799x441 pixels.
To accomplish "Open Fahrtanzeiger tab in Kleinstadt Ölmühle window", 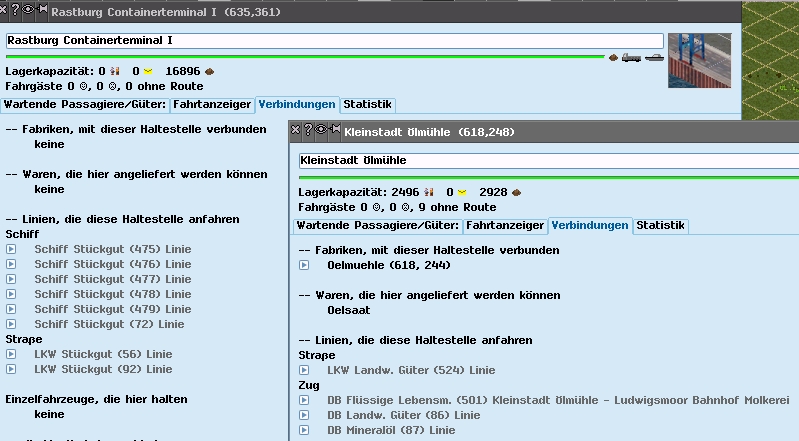I will pyautogui.click(x=505, y=226).
